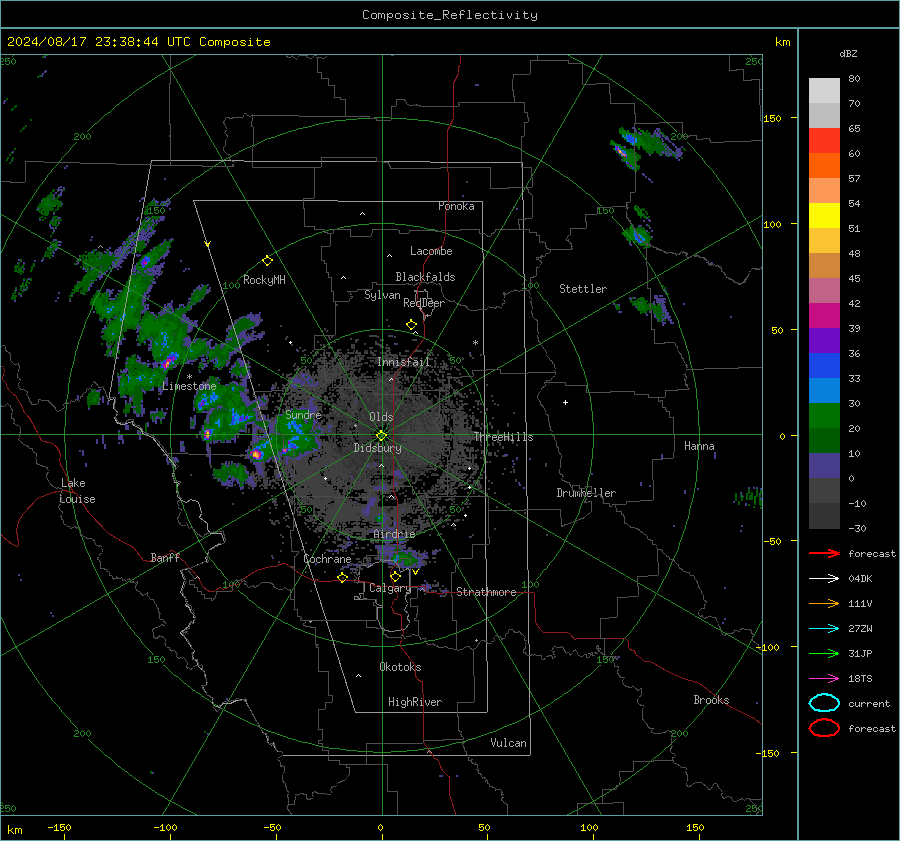This screenshot has width=900, height=841.
Task: Click the red forecast arrow in the legend
Action: [824, 553]
